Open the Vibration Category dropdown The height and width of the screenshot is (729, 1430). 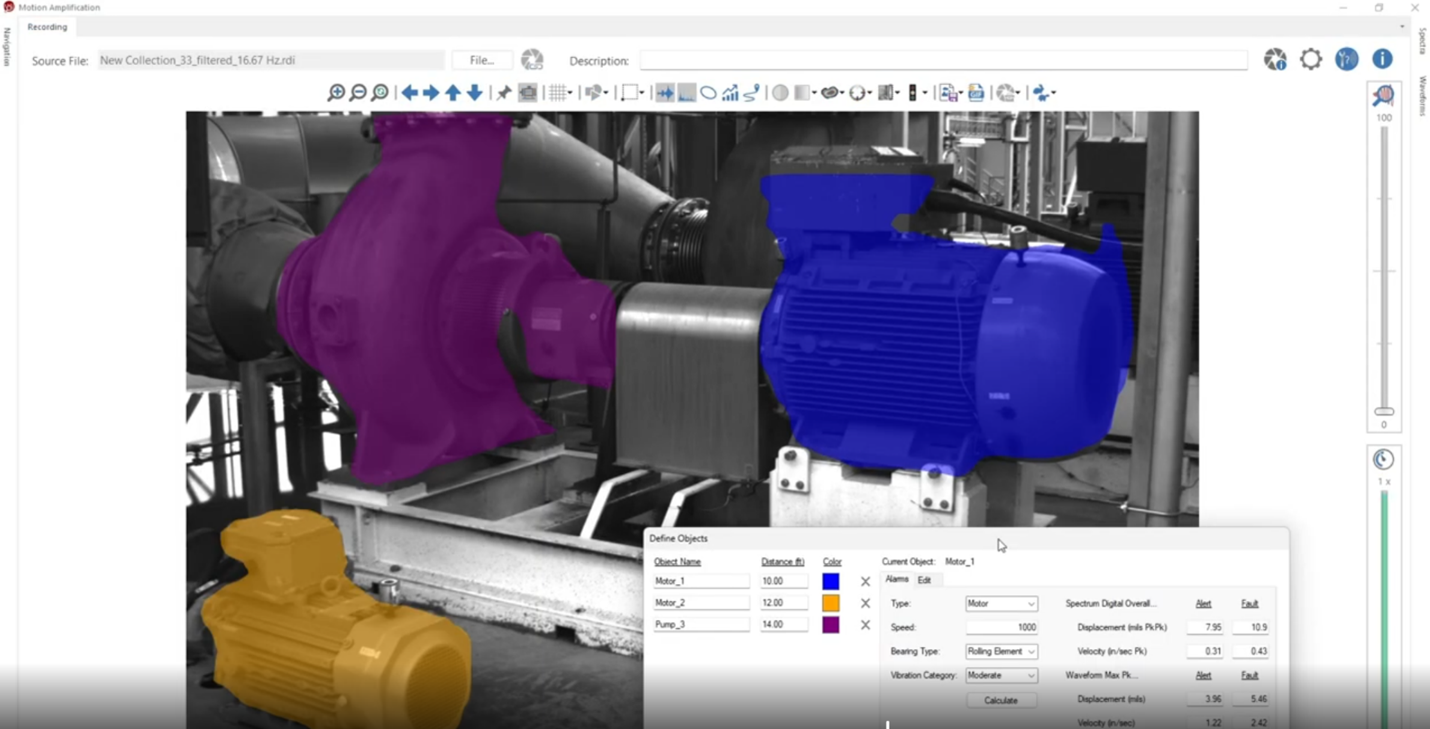tap(1001, 676)
